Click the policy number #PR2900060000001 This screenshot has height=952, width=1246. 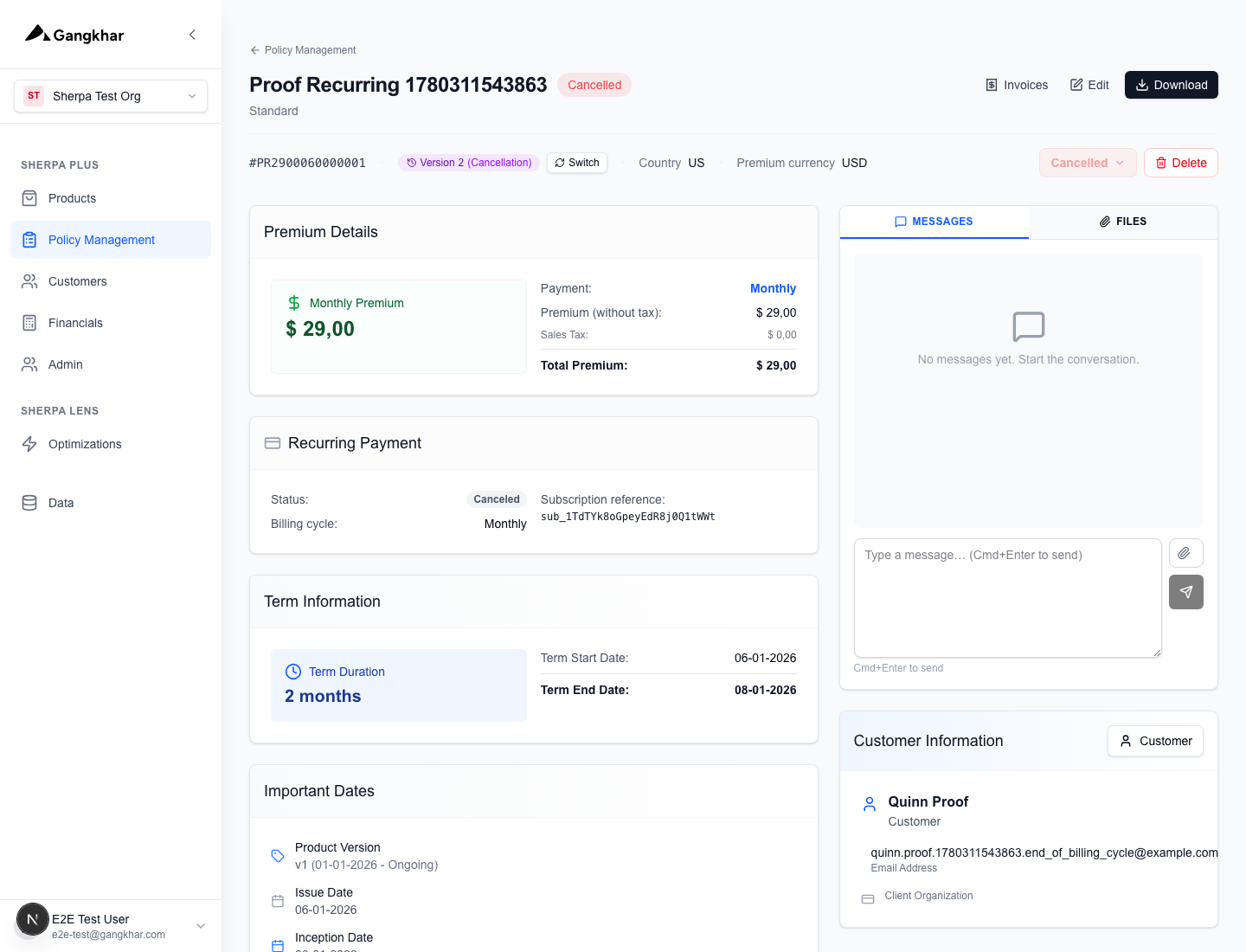(307, 163)
